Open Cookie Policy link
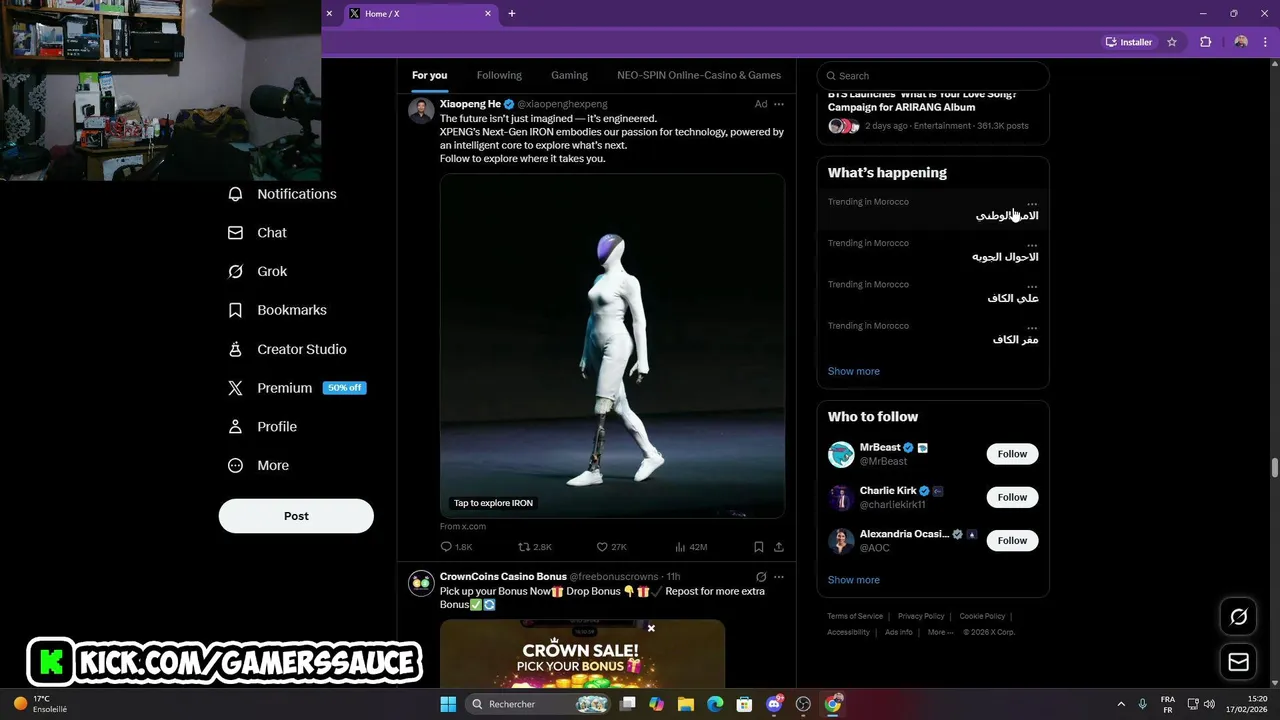Viewport: 1280px width, 720px height. pyautogui.click(x=982, y=616)
